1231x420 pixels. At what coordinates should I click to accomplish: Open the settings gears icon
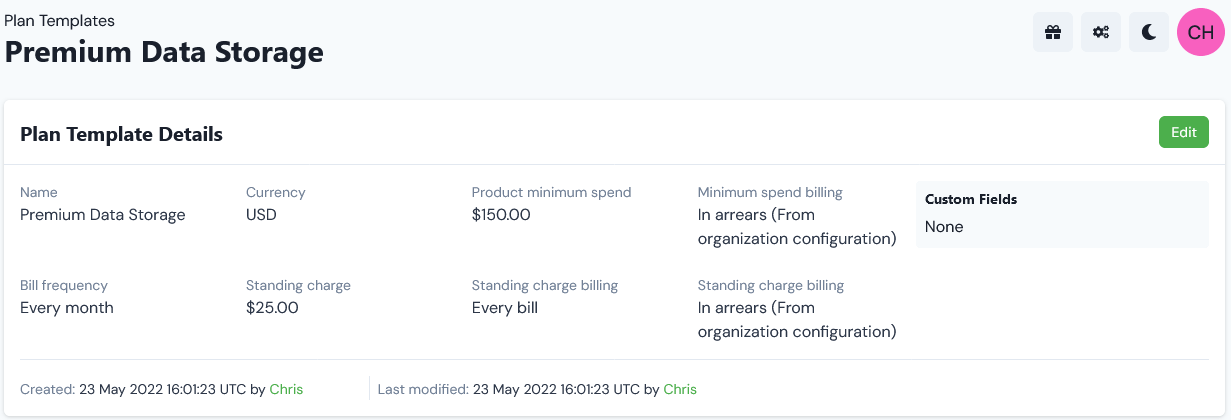pos(1101,33)
